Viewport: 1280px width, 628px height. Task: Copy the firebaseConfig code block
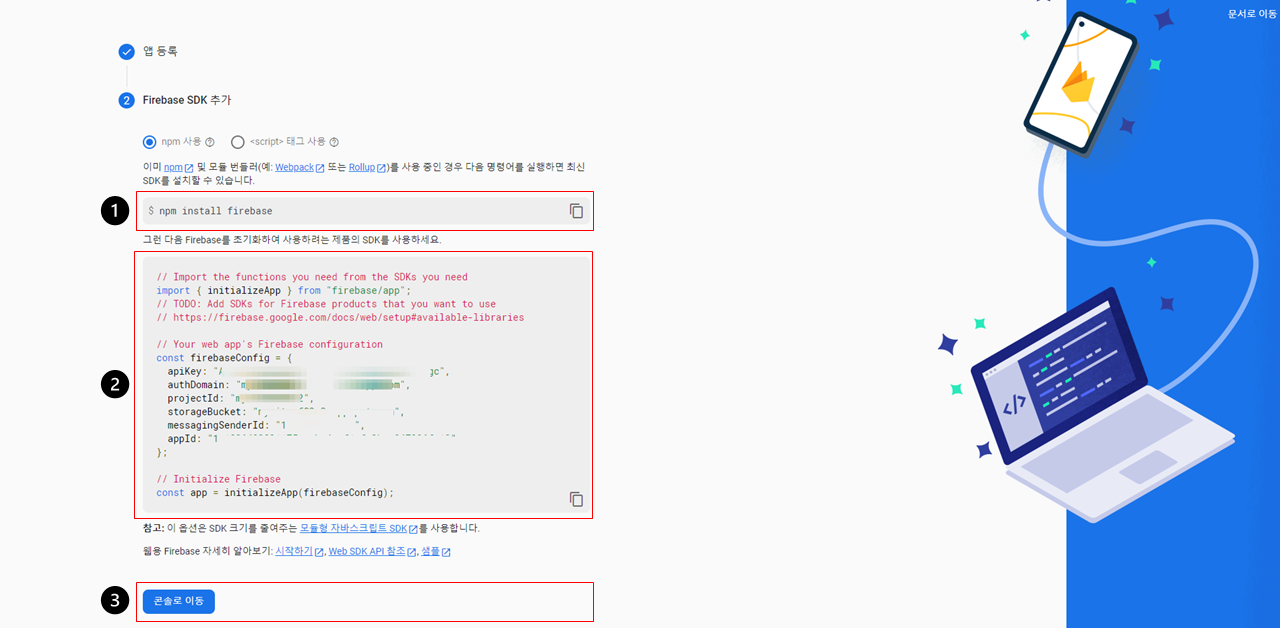pos(576,499)
